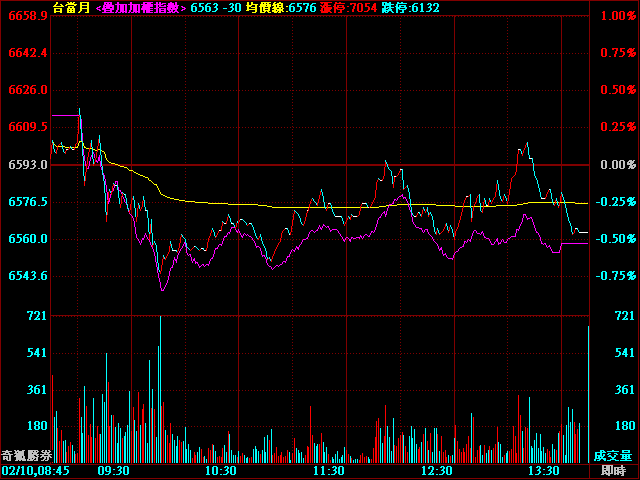This screenshot has width=640, height=480.
Task: Click the 6658.9 price axis label
Action: click(x=28, y=16)
